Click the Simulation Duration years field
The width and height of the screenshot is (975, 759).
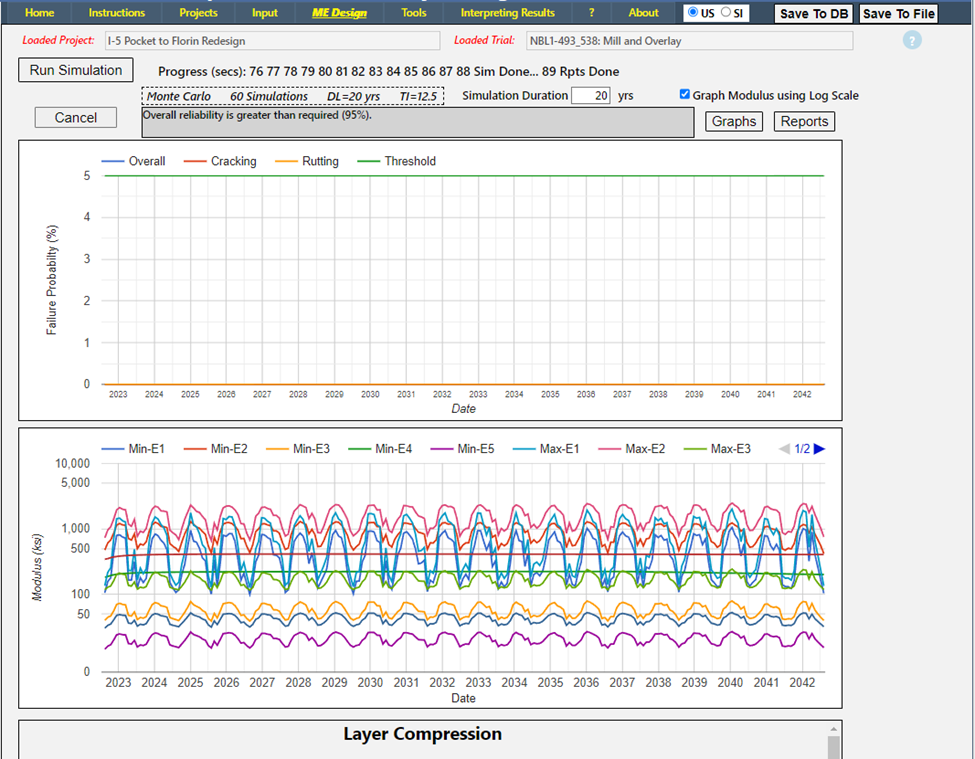coord(590,96)
